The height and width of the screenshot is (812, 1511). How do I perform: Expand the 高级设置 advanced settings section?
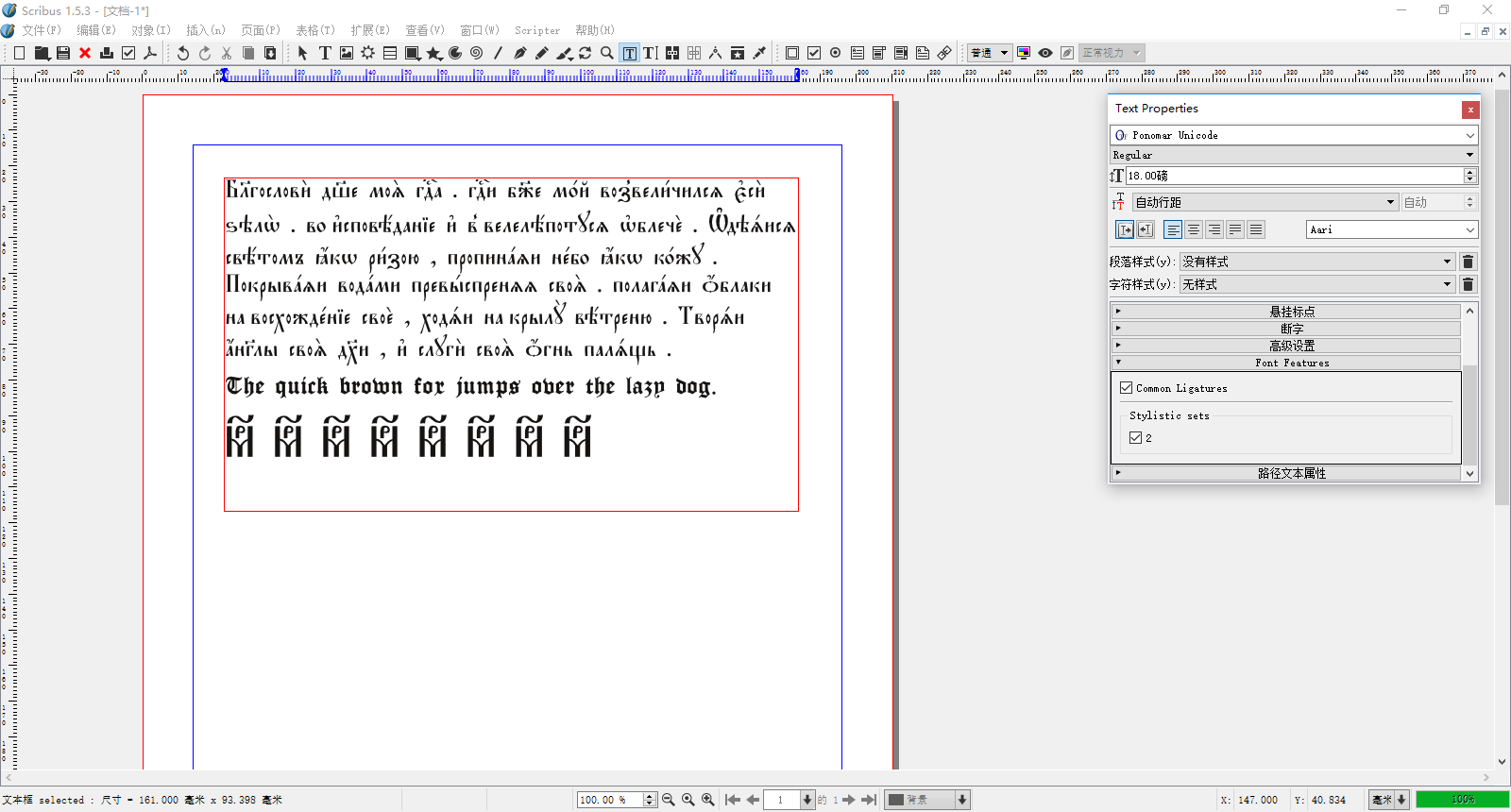pos(1286,346)
